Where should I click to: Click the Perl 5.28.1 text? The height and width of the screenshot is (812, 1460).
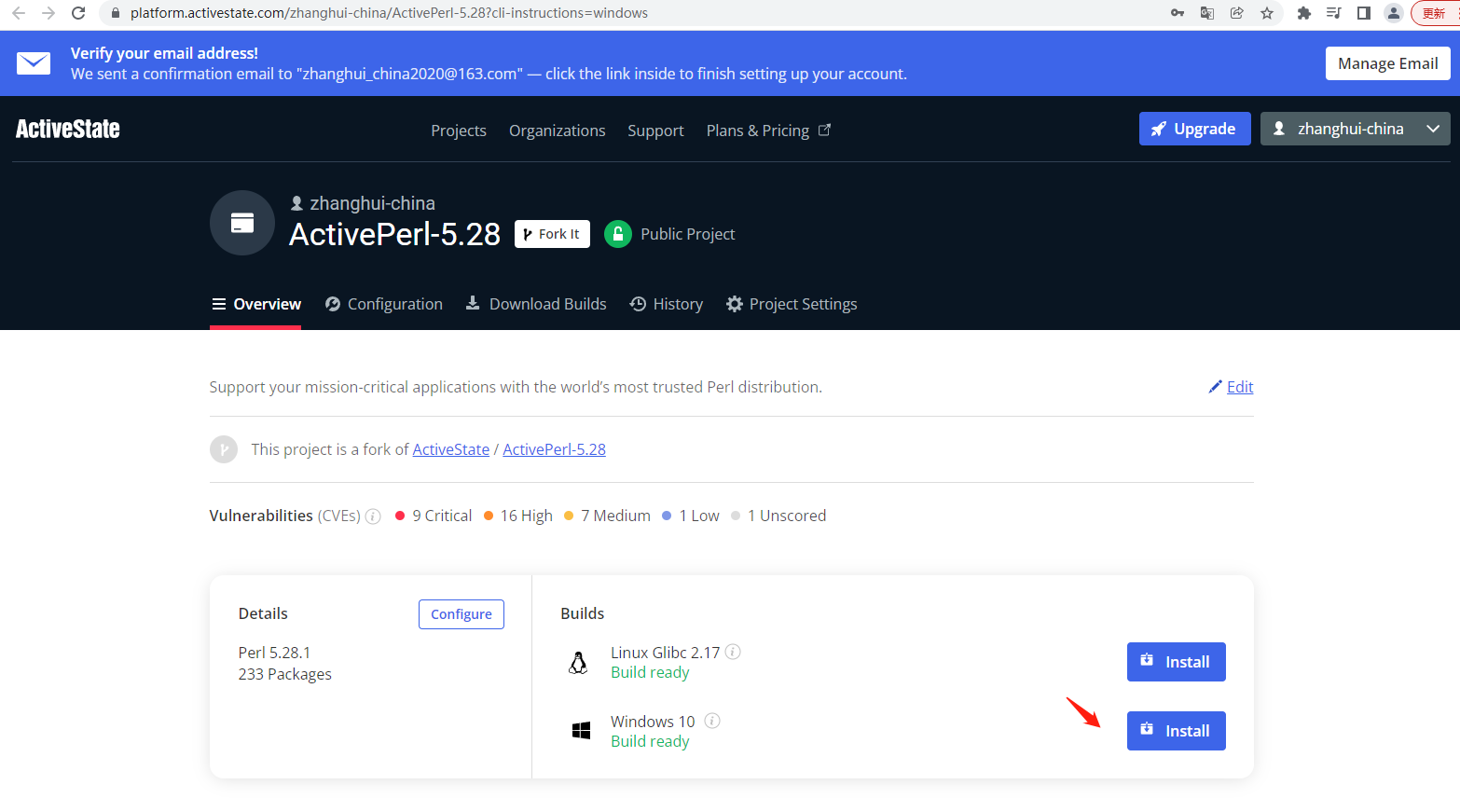click(x=275, y=653)
